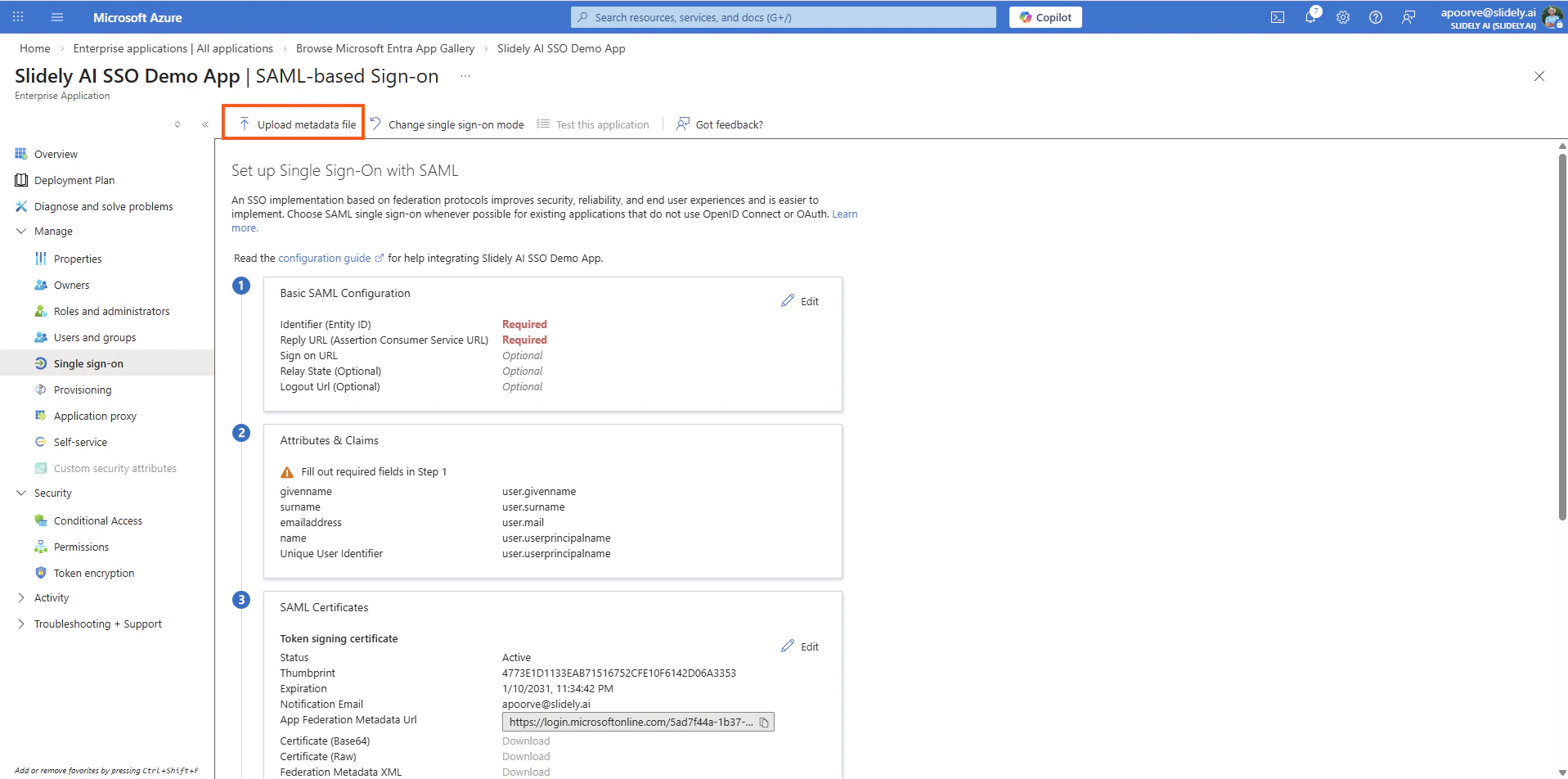Open the Help question mark menu
The width and height of the screenshot is (1568, 779).
click(1376, 17)
